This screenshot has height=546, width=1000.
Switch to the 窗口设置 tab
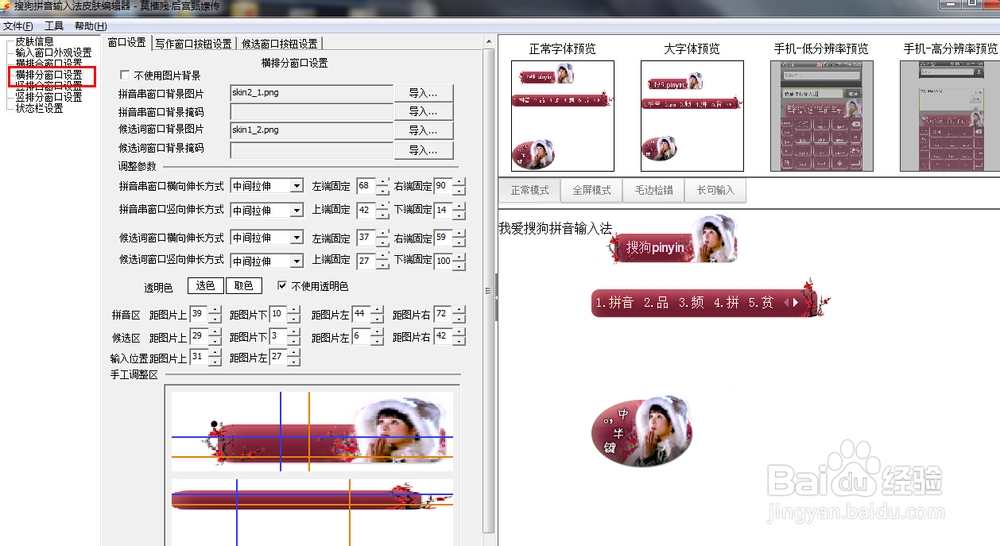point(126,43)
